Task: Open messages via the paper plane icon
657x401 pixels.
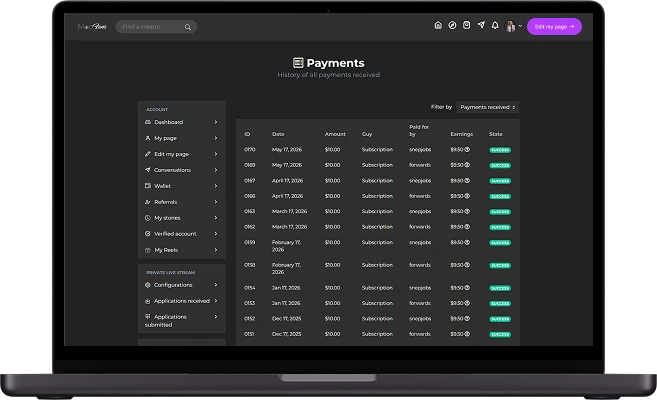Action: click(481, 25)
